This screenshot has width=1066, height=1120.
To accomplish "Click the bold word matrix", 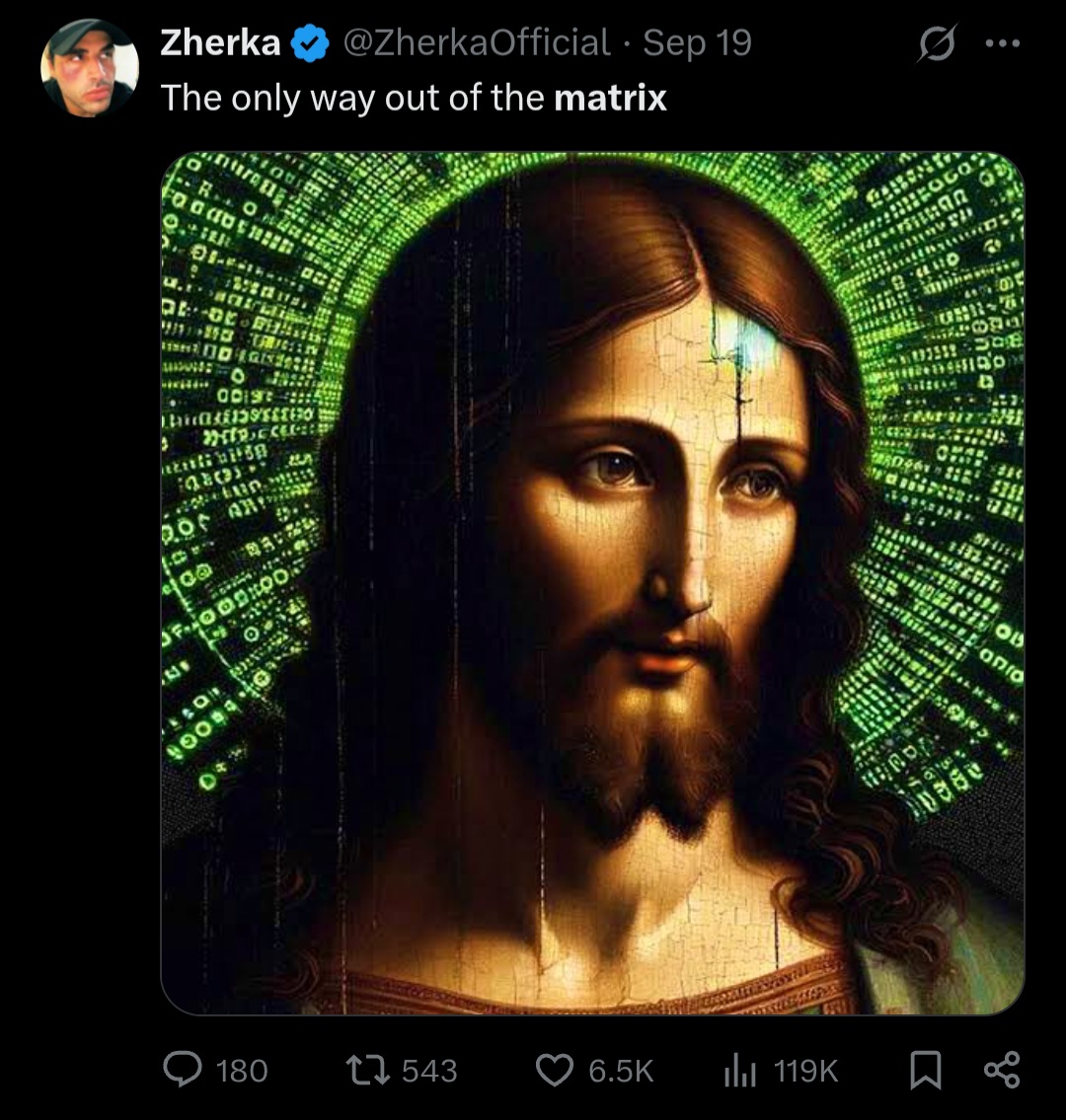I will pos(611,98).
